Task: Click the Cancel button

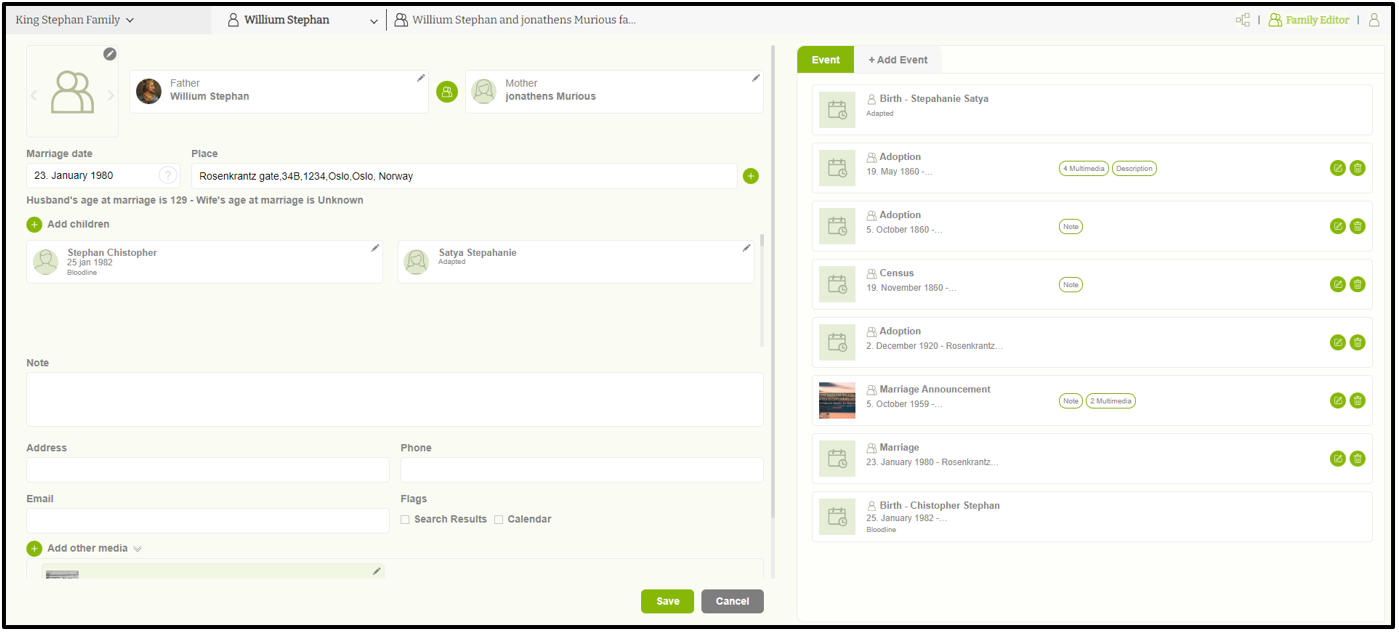Action: 732,601
